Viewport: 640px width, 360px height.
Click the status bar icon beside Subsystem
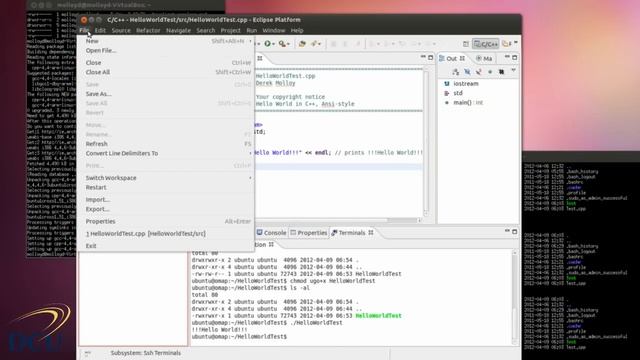[x=88, y=353]
